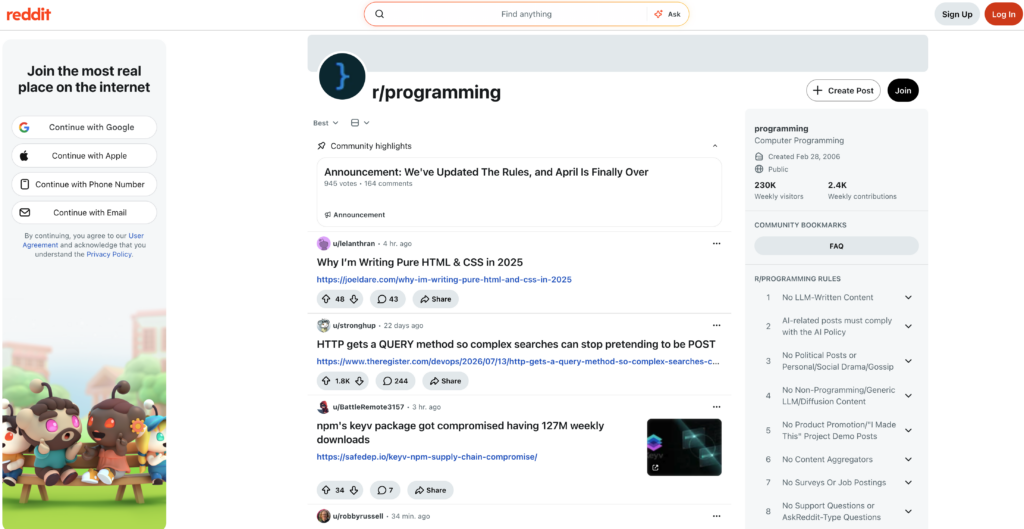This screenshot has width=1024, height=529.
Task: Open u/lelanthran's profile name
Action: pos(354,244)
